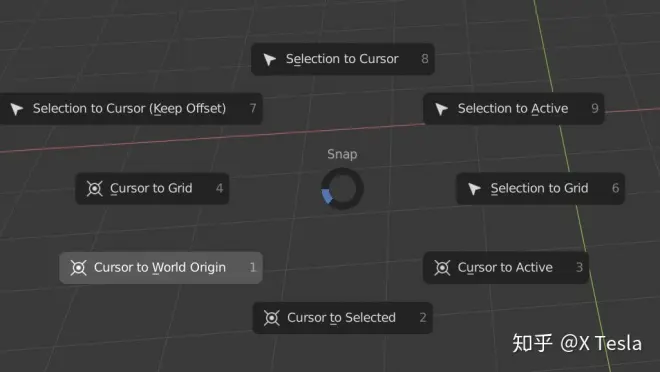Click shortcut number 7 label
Image resolution: width=660 pixels, height=372 pixels.
[253, 109]
